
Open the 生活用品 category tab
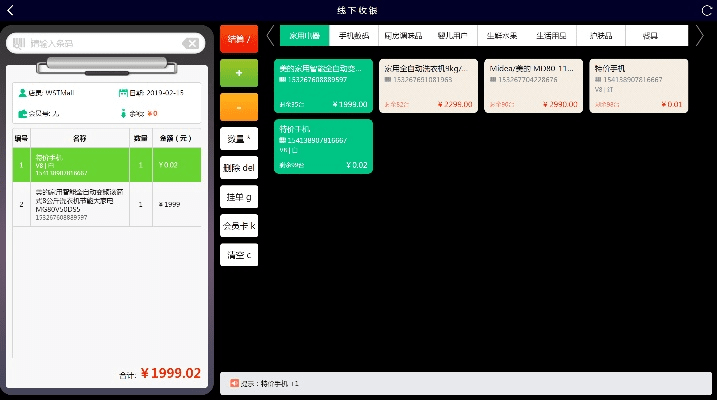coord(551,36)
